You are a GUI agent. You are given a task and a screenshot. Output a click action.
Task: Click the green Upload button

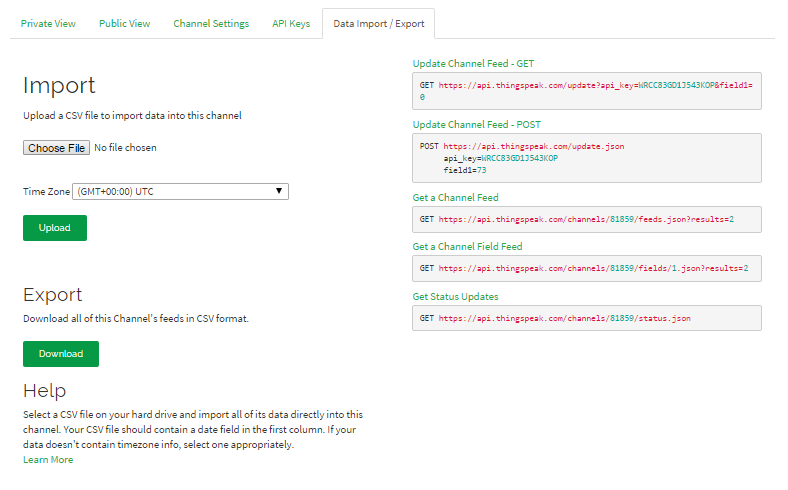pos(55,228)
